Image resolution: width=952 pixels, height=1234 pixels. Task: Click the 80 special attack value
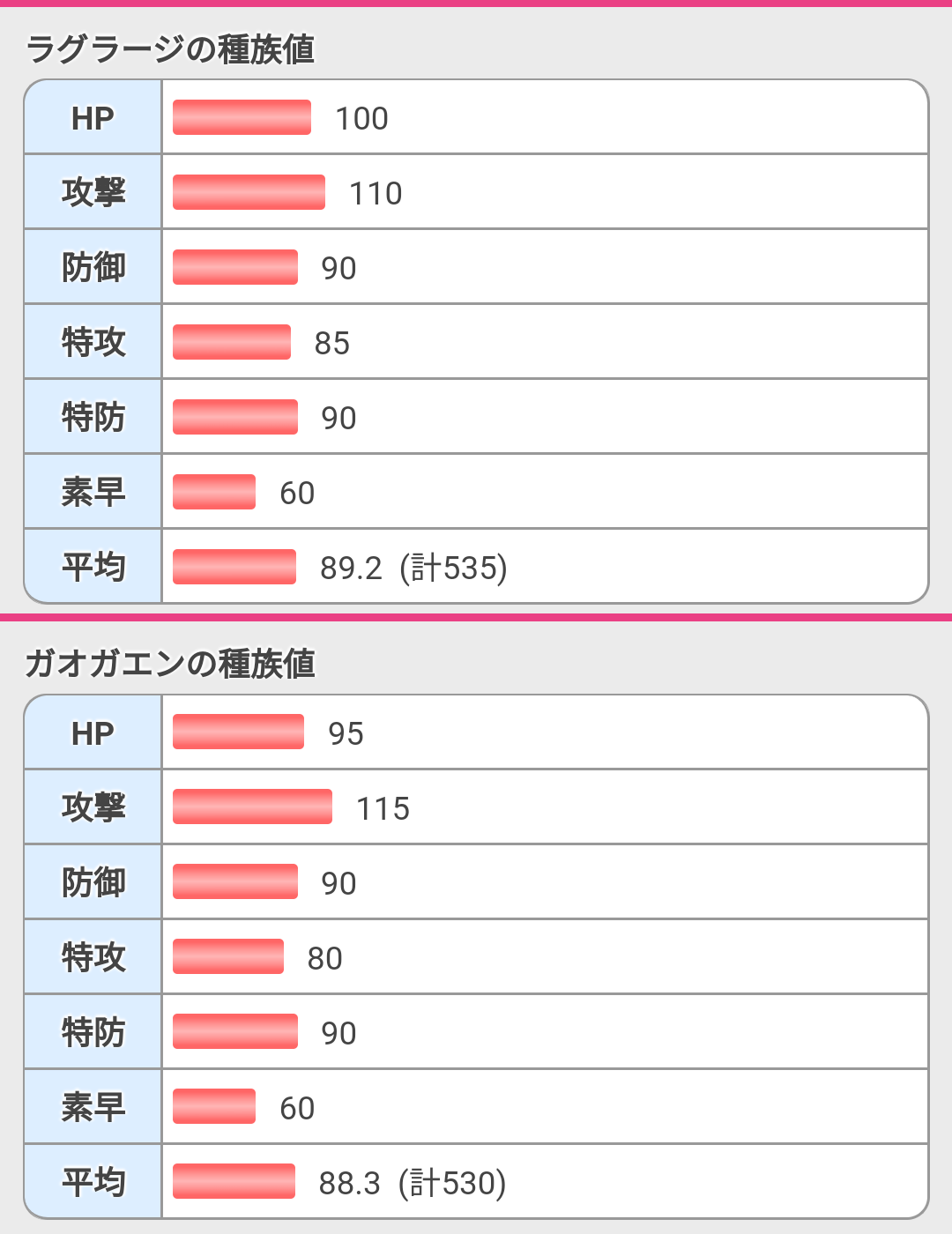pos(324,958)
